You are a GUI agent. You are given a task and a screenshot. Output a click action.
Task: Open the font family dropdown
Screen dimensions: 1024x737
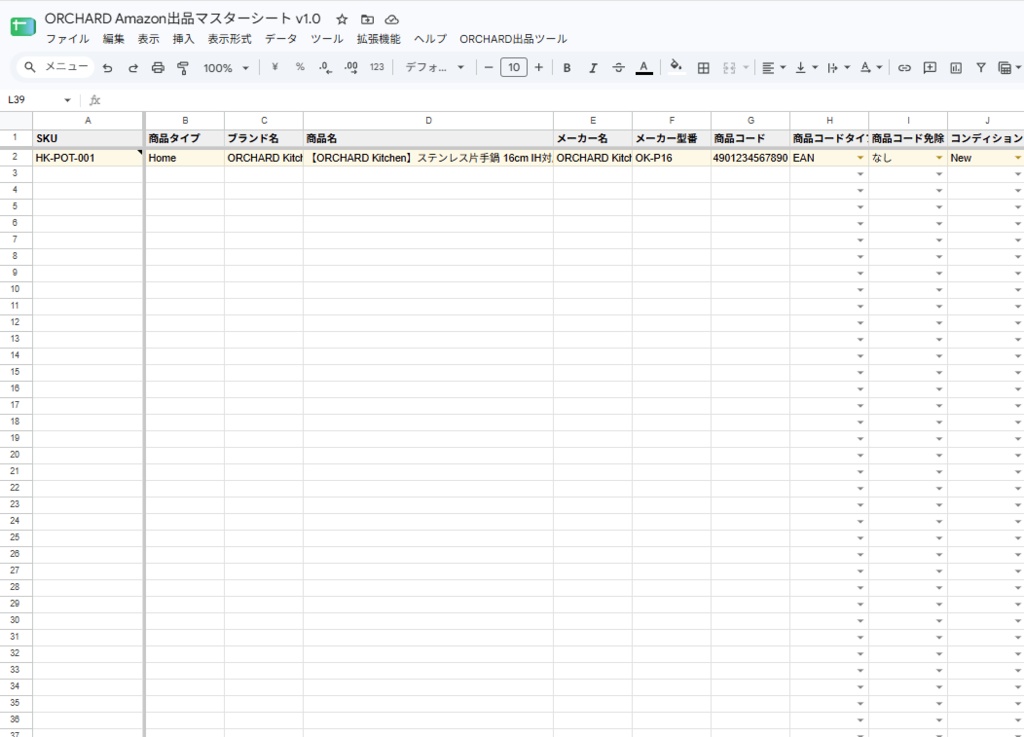click(434, 67)
